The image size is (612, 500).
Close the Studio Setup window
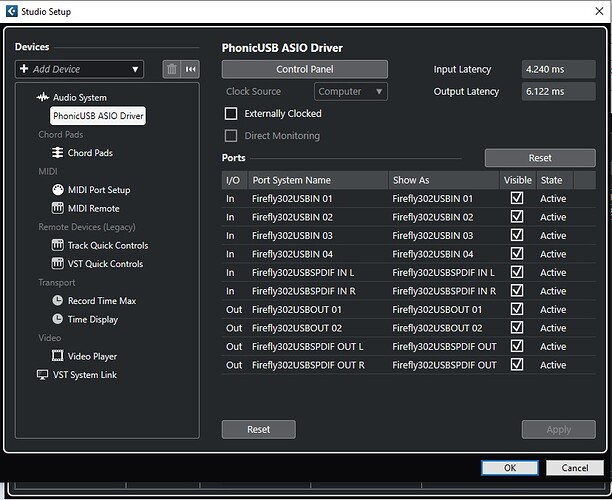599,11
